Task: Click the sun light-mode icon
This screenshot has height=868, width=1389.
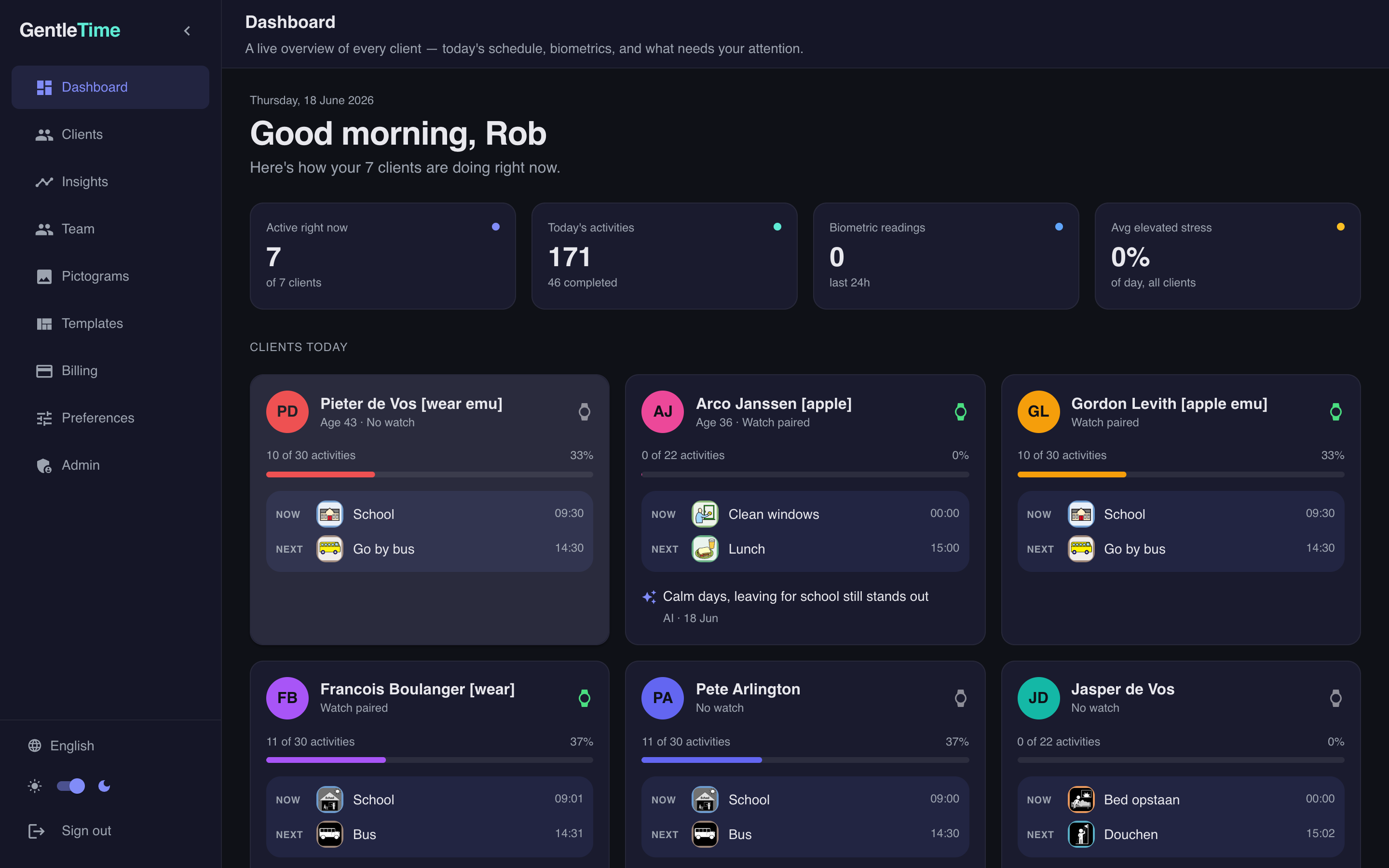Action: [x=35, y=786]
